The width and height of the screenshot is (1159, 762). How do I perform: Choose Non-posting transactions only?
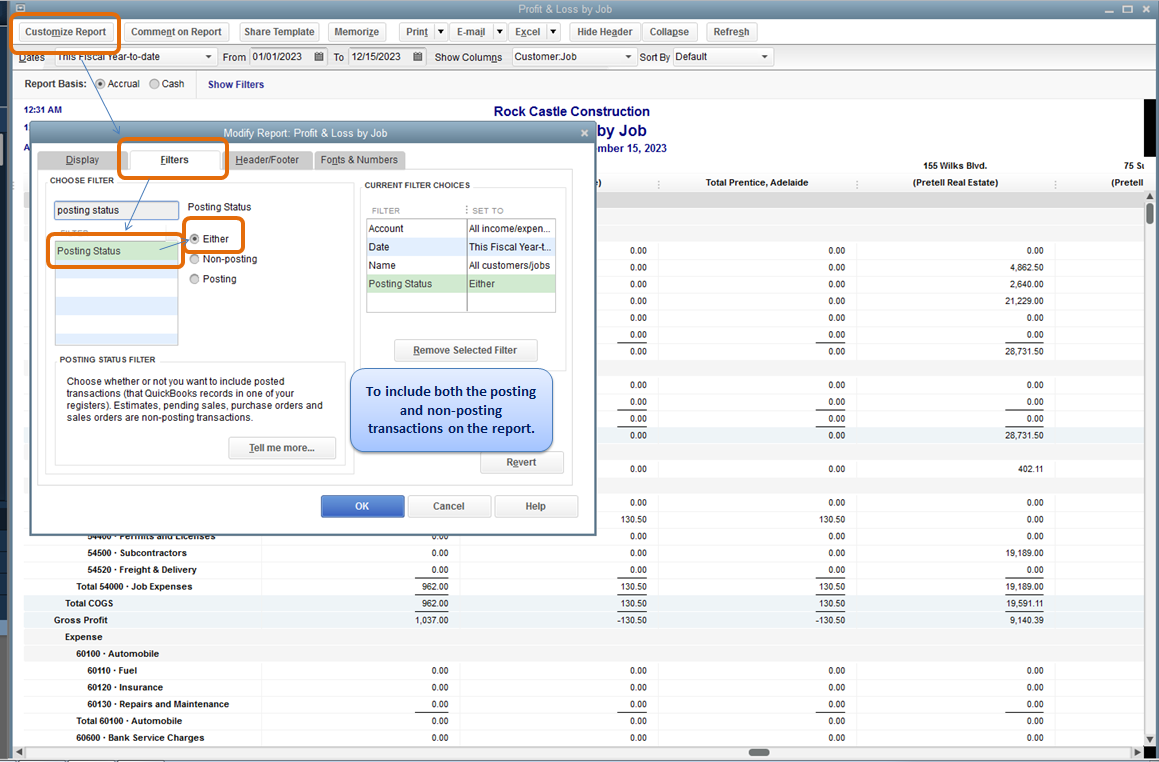(x=194, y=259)
